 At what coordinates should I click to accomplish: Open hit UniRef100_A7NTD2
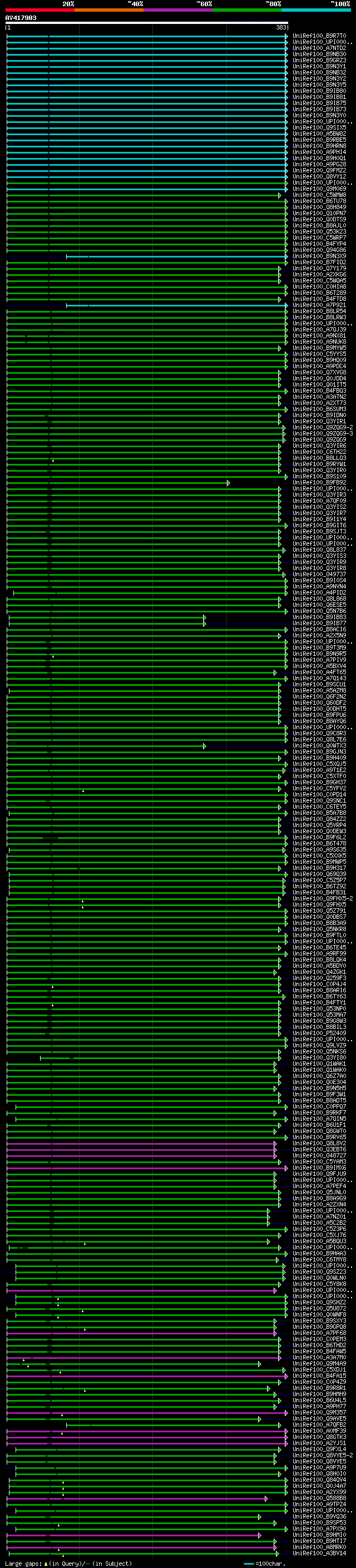pyautogui.click(x=319, y=48)
